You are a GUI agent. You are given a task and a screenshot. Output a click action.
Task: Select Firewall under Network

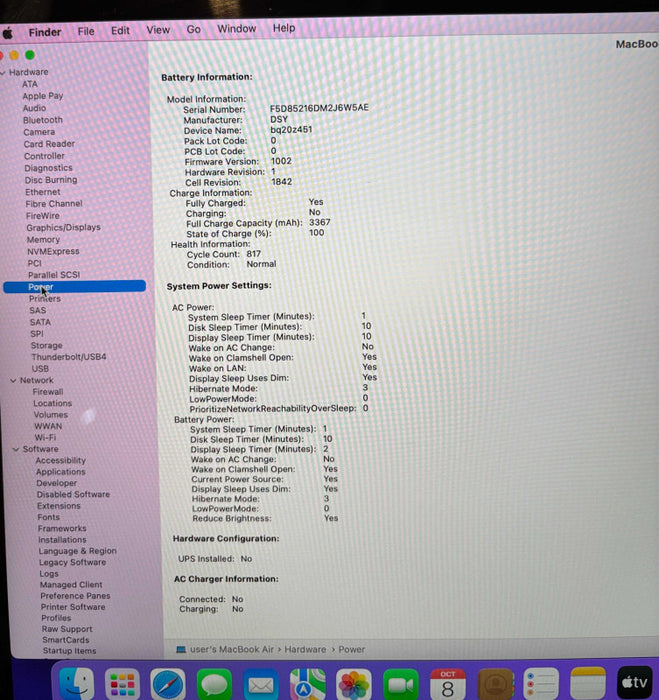point(48,392)
